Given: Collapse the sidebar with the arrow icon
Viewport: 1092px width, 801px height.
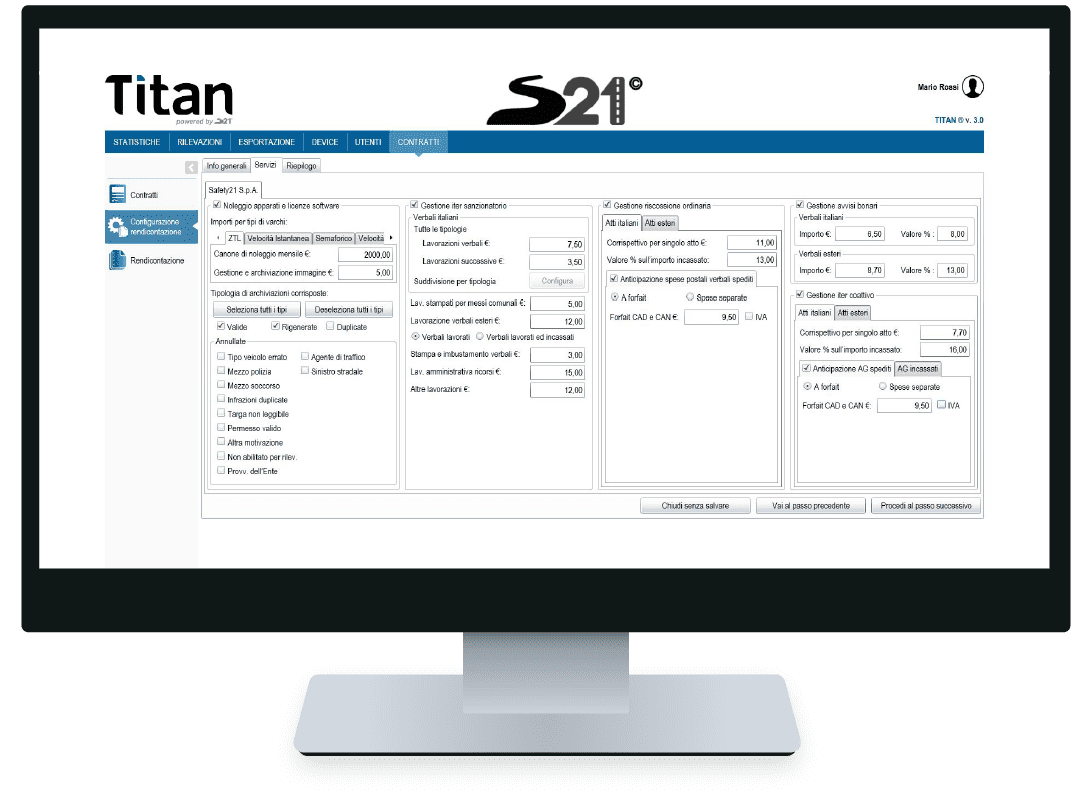Looking at the screenshot, I should point(191,167).
